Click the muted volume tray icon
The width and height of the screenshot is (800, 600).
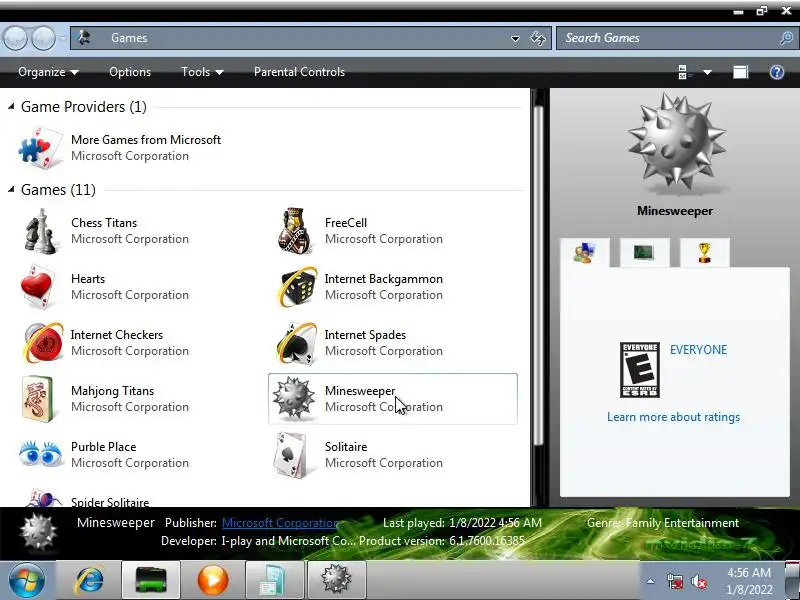coord(698,581)
